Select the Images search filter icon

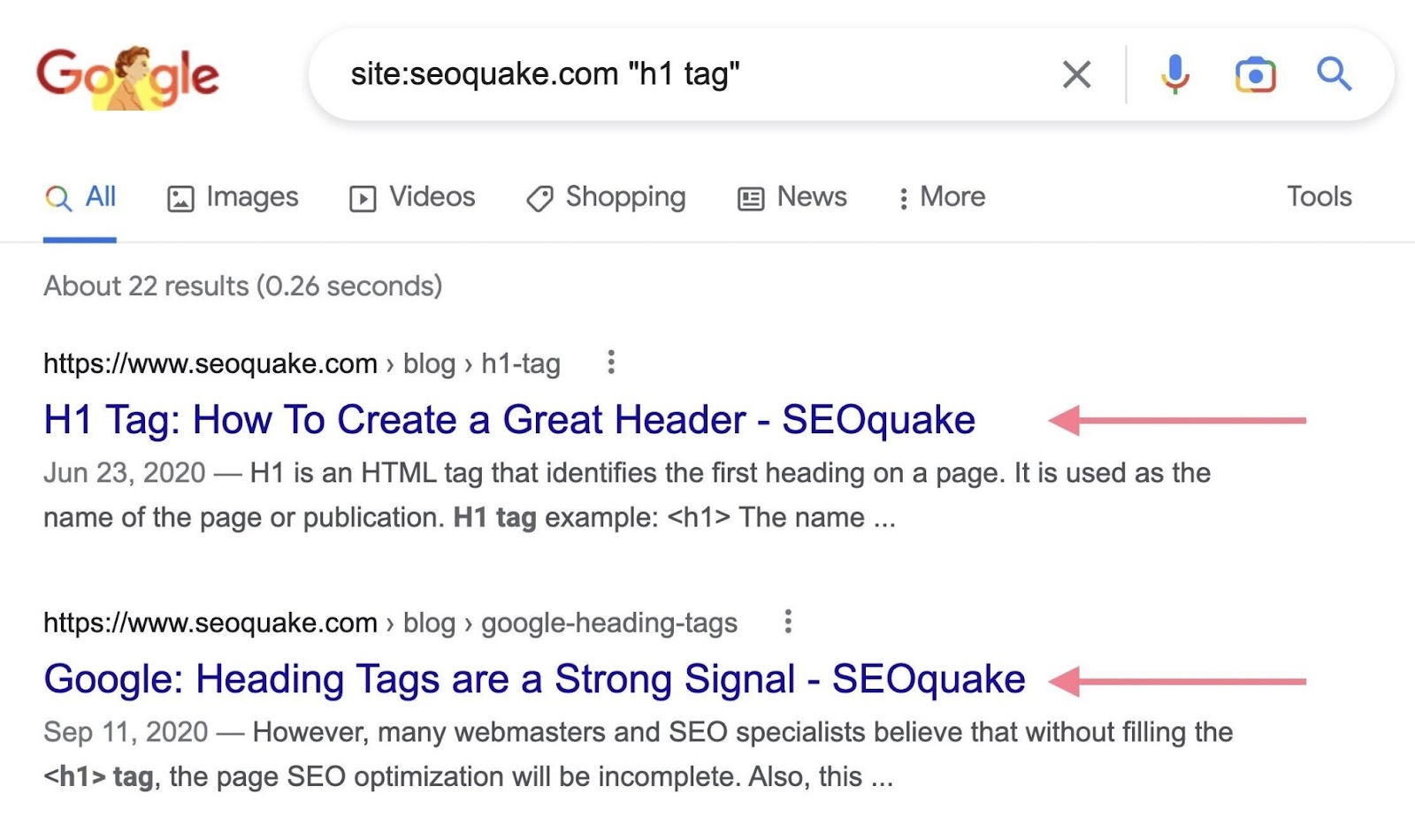[180, 197]
